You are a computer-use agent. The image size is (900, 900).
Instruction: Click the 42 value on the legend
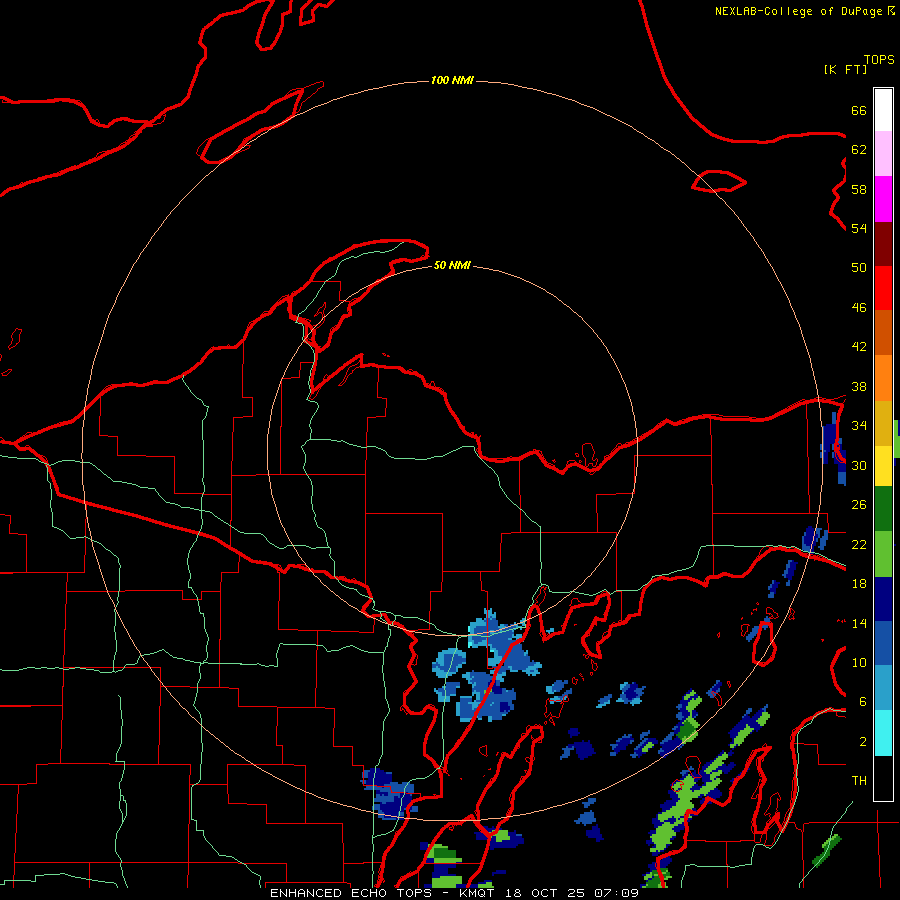pyautogui.click(x=859, y=347)
